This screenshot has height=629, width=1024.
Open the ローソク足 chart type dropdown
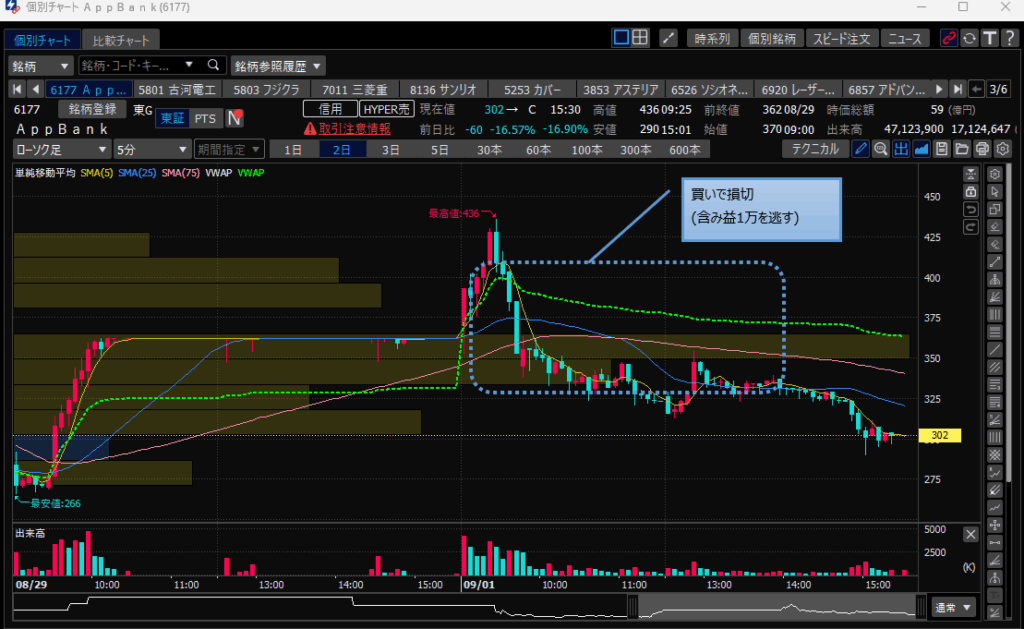[x=59, y=149]
